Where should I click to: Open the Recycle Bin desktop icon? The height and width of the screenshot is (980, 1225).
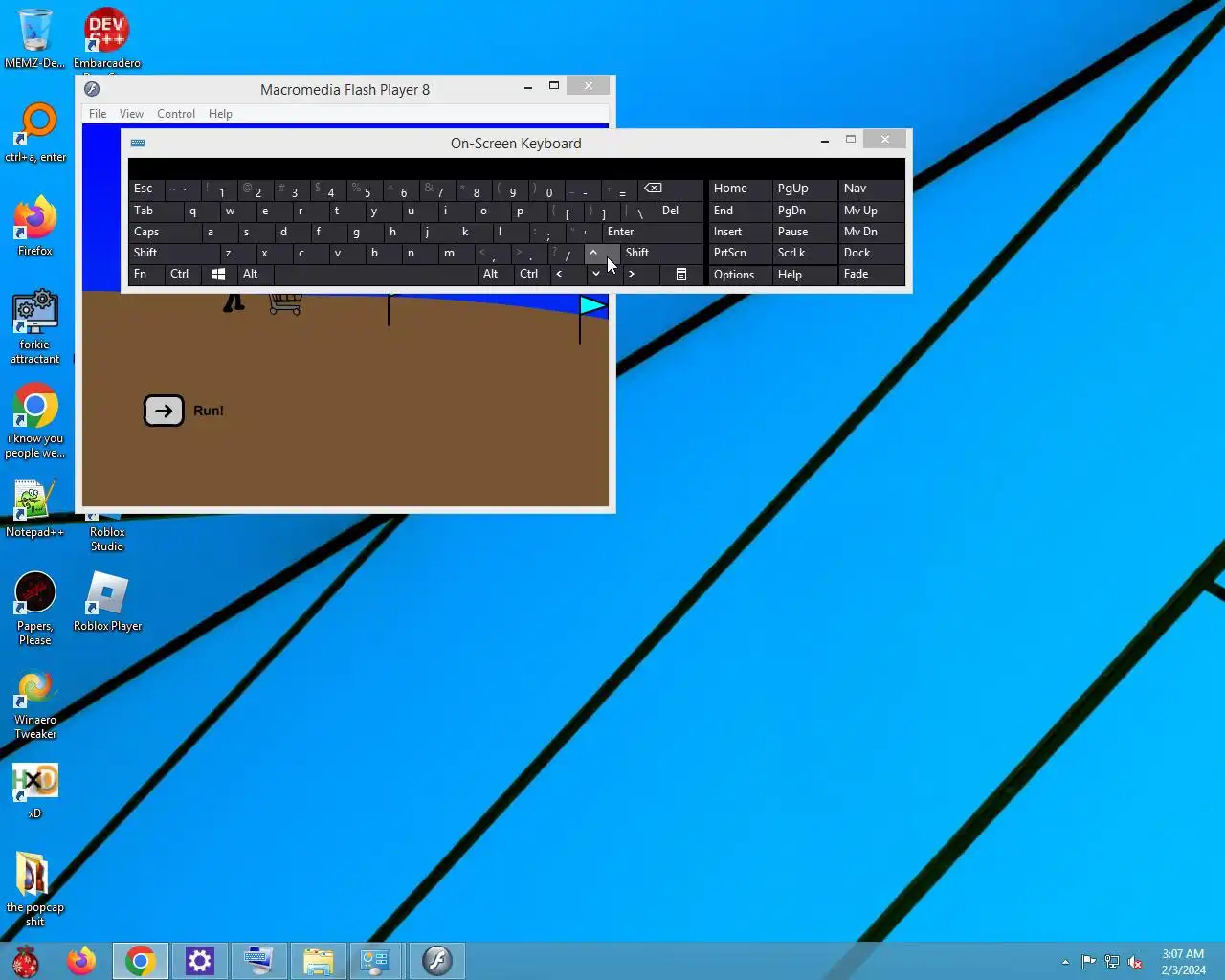(35, 38)
